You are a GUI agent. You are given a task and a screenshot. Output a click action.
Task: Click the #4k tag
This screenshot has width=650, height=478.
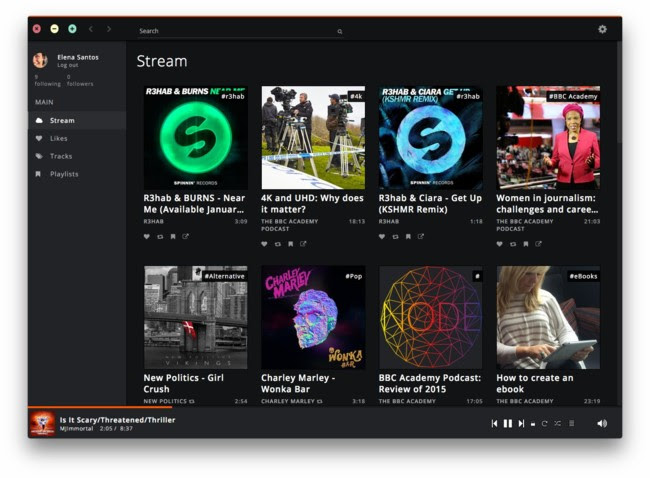(356, 96)
